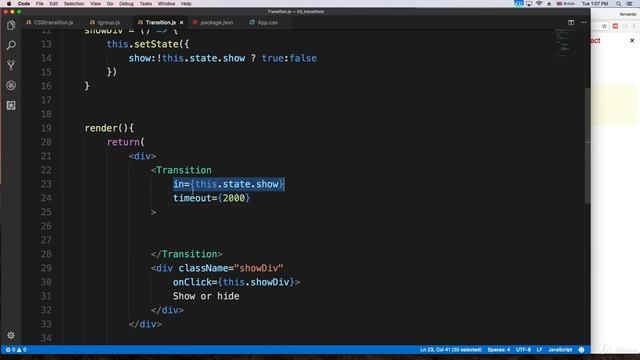
Task: Click errors and warnings count in status bar
Action: point(16,350)
